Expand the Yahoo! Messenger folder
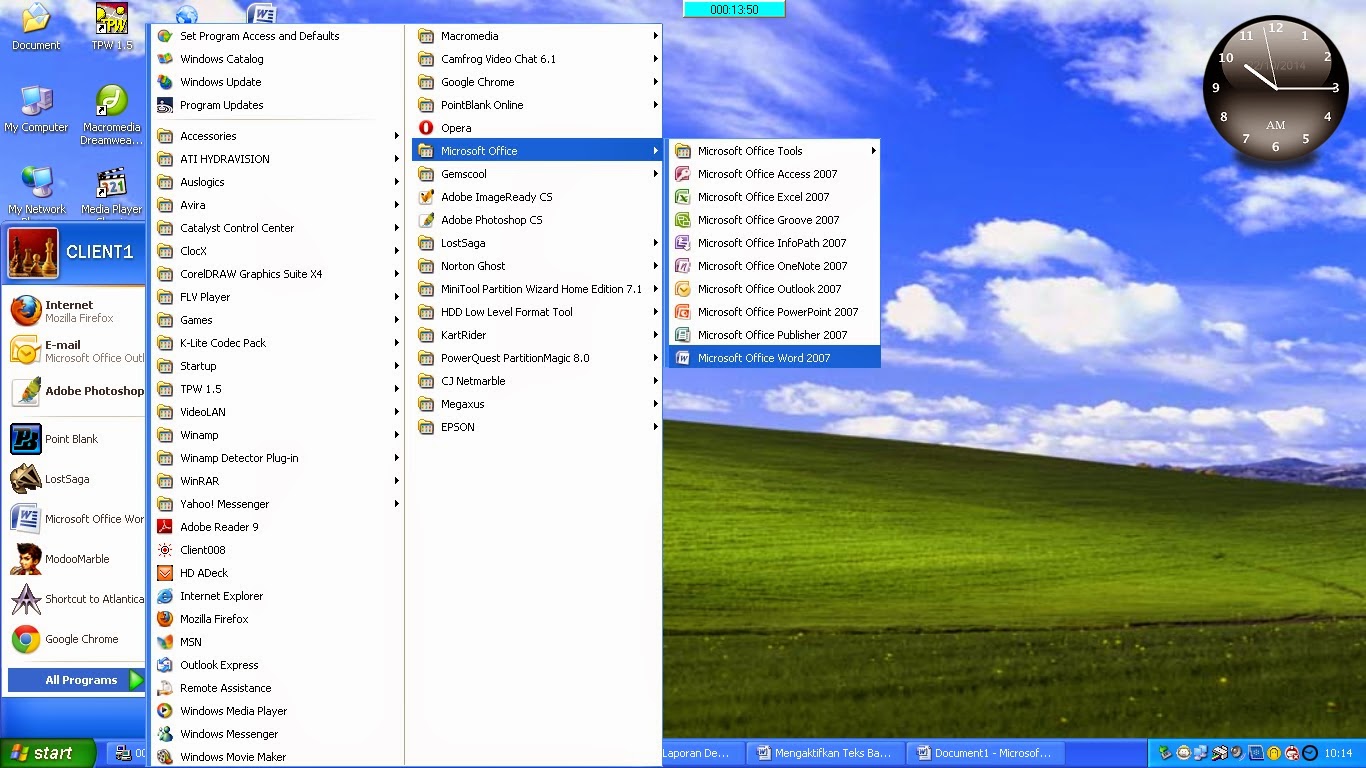The width and height of the screenshot is (1366, 768). 277,504
